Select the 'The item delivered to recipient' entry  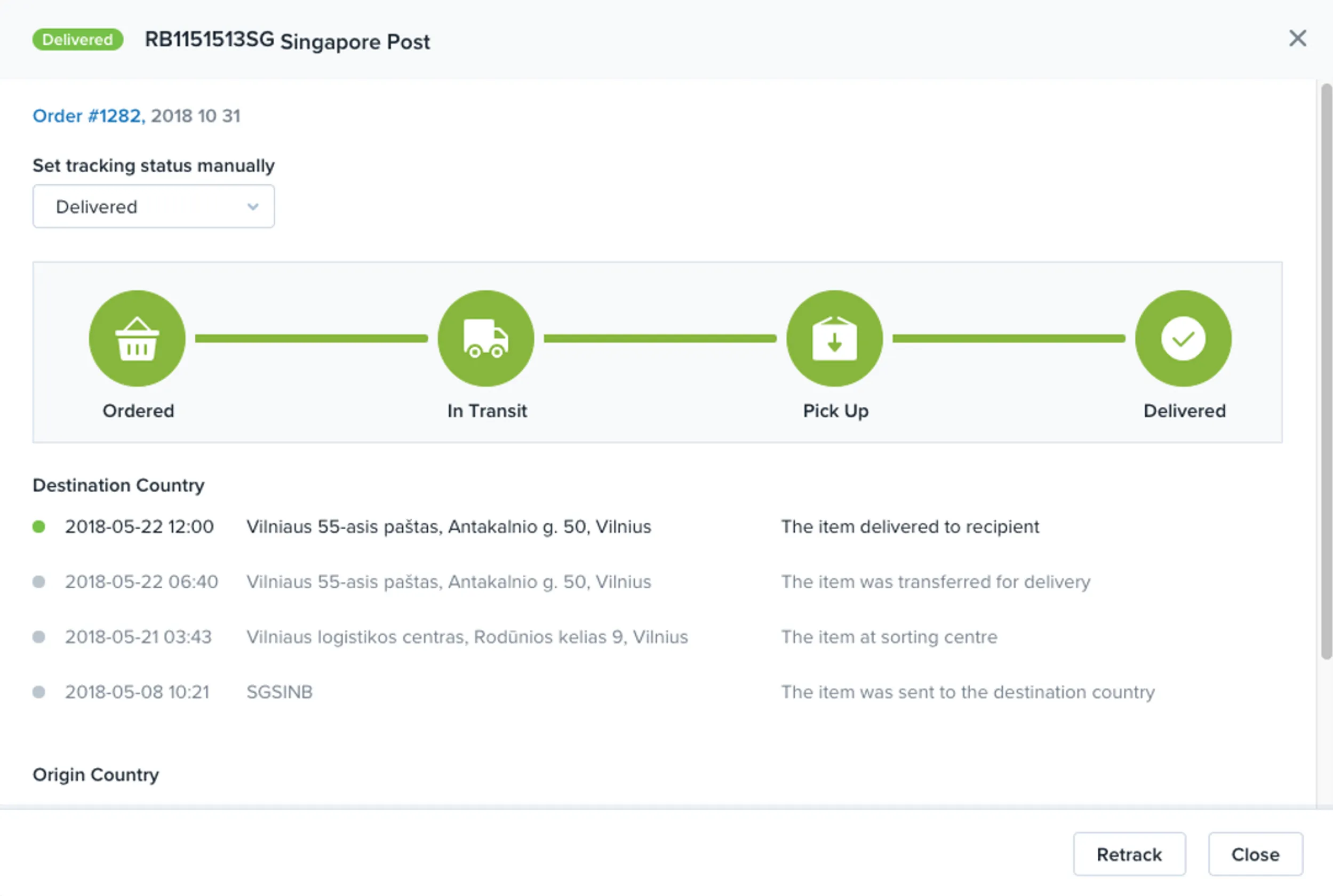coord(909,526)
